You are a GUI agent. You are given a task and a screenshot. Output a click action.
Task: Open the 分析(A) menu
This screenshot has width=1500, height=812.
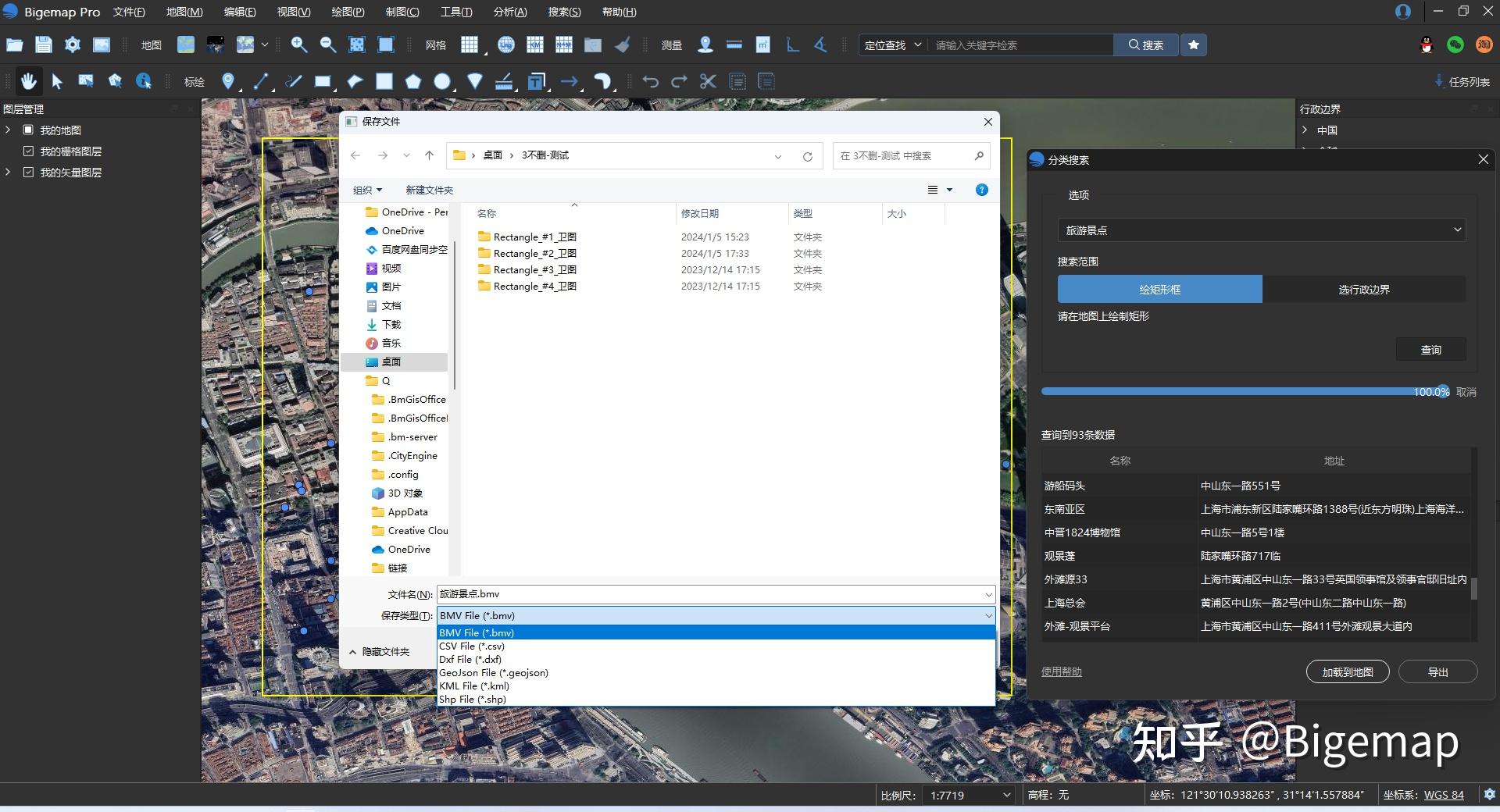pyautogui.click(x=509, y=12)
